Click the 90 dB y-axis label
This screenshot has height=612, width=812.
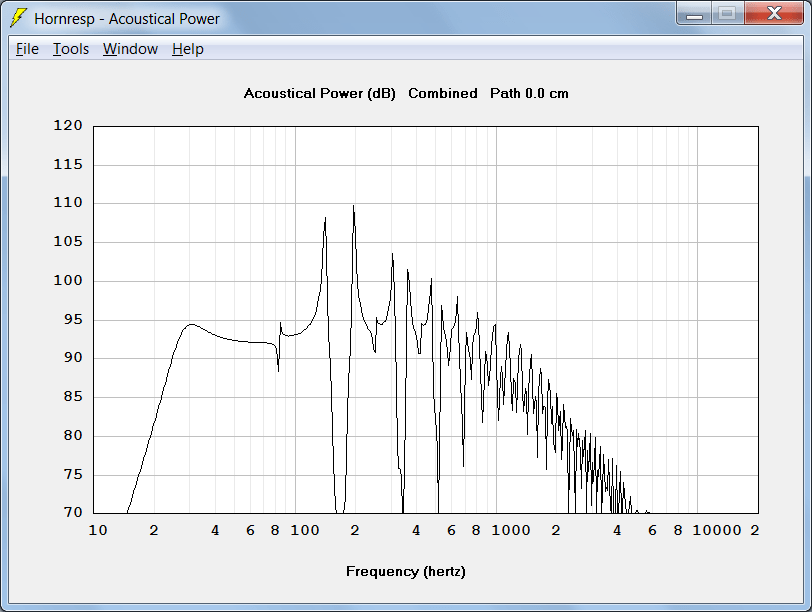tap(73, 357)
